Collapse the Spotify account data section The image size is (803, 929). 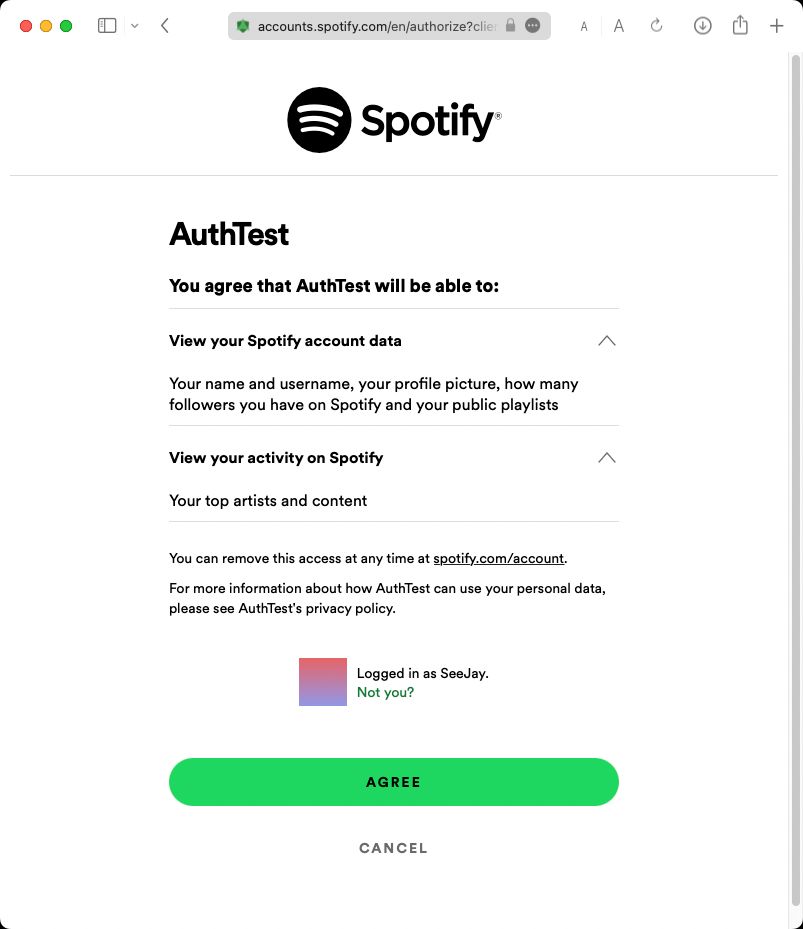pyautogui.click(x=606, y=341)
